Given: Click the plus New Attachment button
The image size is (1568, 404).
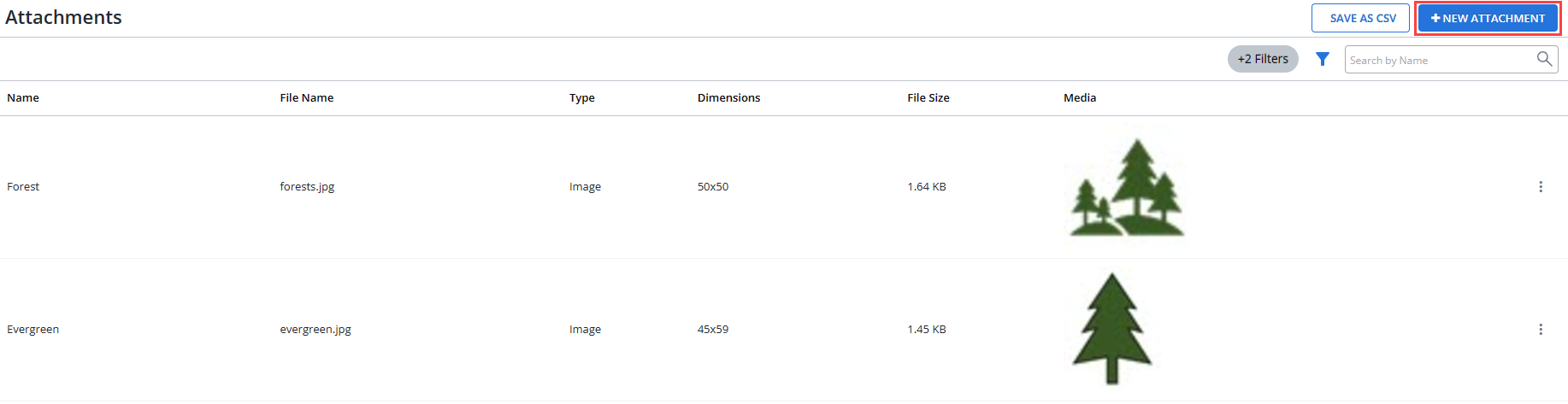Looking at the screenshot, I should point(1488,18).
